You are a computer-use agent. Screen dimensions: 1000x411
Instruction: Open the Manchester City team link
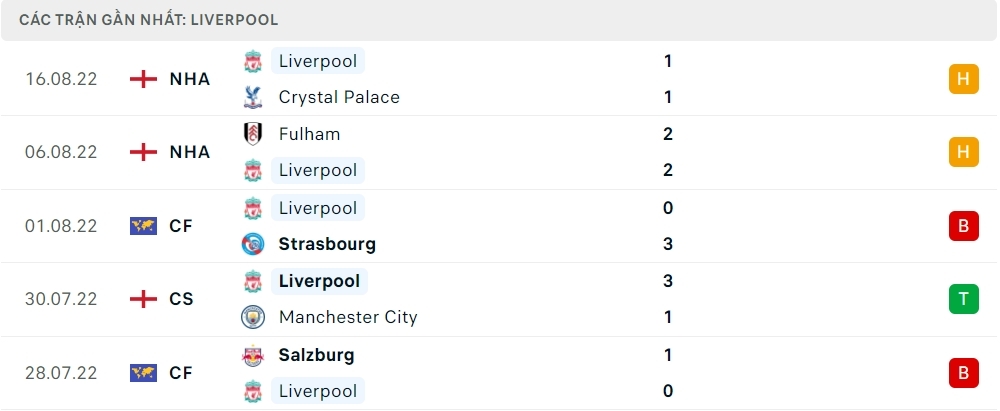point(348,317)
